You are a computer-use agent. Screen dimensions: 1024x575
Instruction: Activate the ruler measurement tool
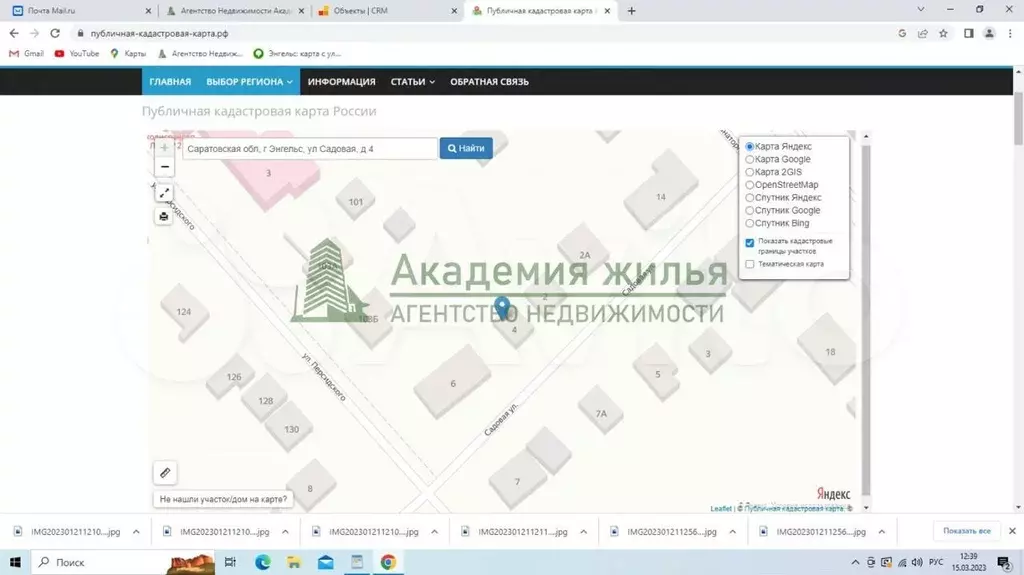(x=165, y=473)
